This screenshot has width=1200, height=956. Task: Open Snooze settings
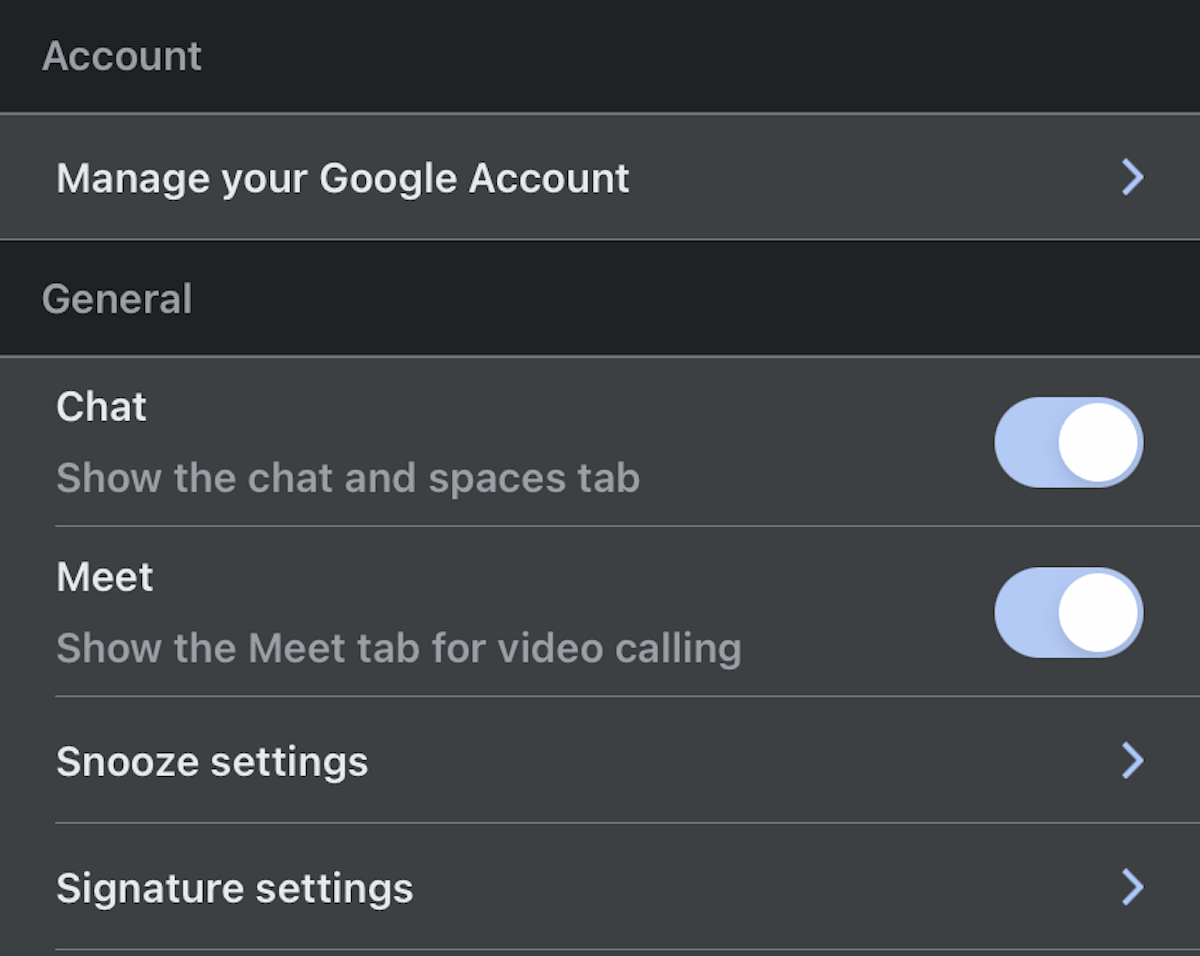pos(212,762)
